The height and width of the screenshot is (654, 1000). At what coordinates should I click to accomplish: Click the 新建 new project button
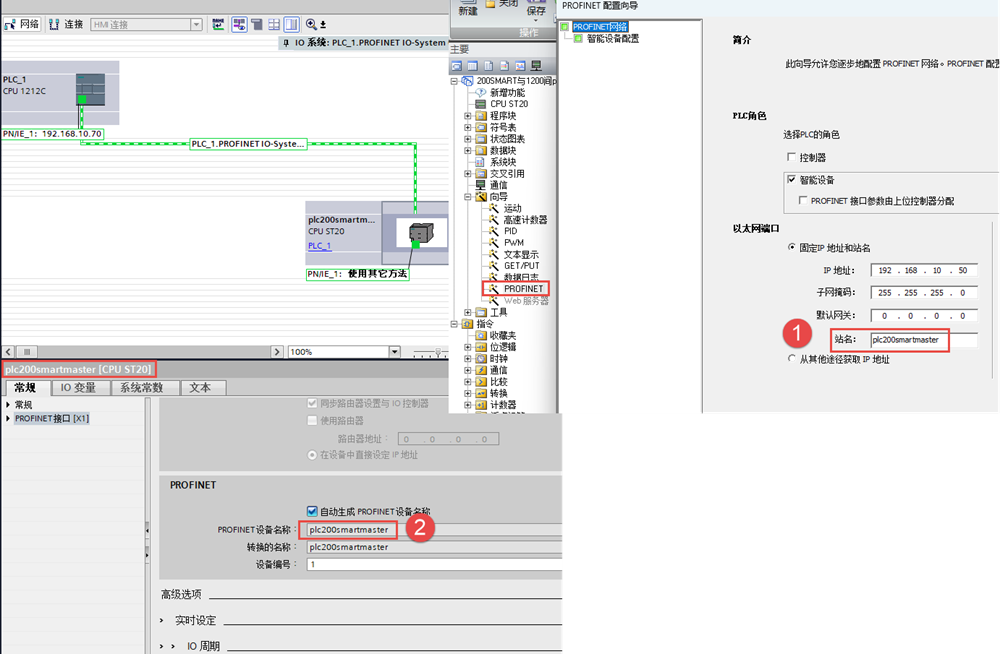pos(468,8)
